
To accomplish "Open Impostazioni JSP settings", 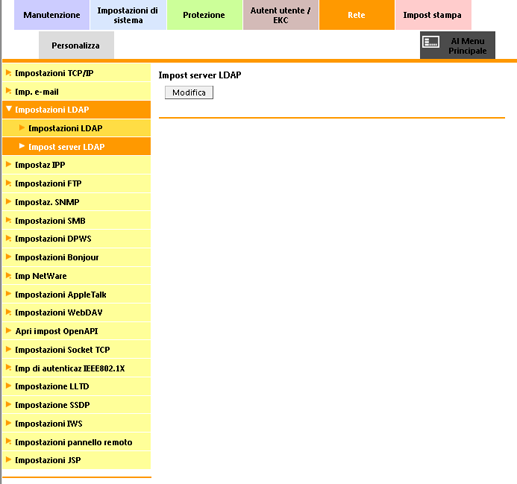I will [76, 460].
